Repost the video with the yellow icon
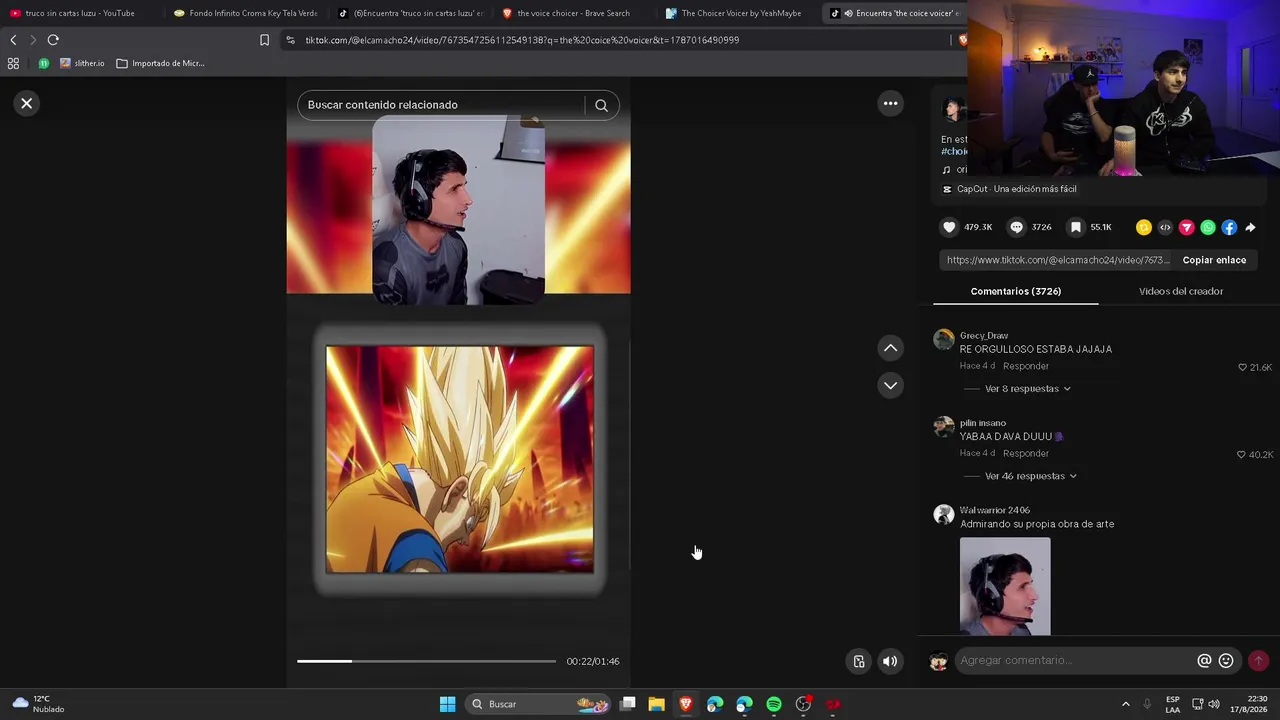Image resolution: width=1280 pixels, height=720 pixels. pyautogui.click(x=1144, y=227)
